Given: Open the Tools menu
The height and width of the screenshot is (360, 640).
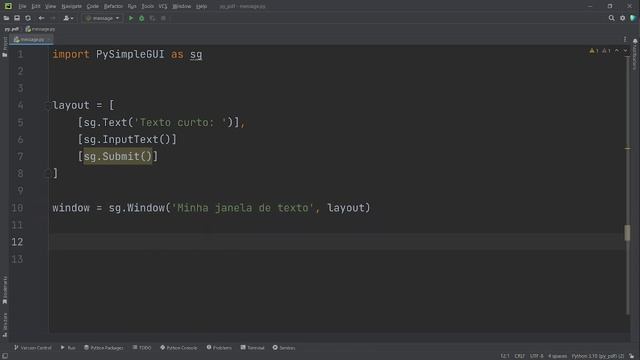Looking at the screenshot, I should pyautogui.click(x=148, y=6).
